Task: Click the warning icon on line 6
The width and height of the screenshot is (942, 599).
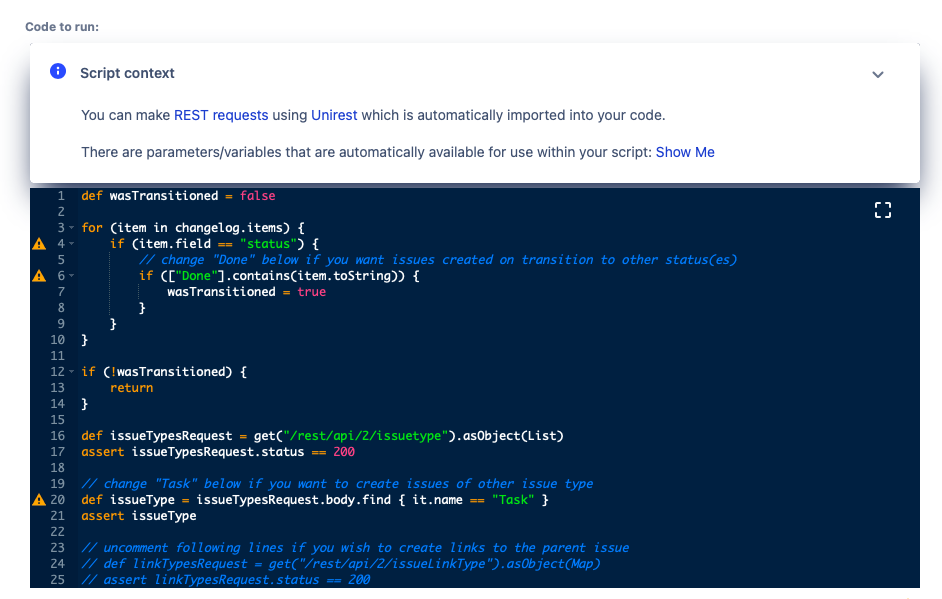Action: (39, 276)
